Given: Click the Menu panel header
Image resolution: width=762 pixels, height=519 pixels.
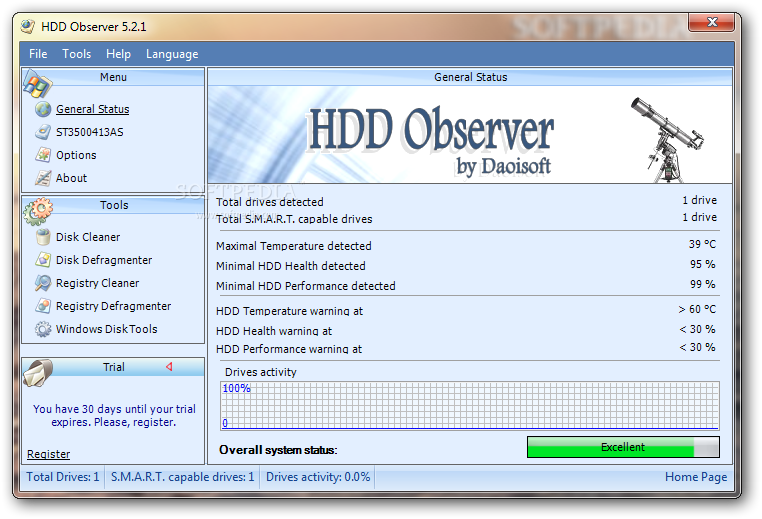Looking at the screenshot, I should 113,77.
